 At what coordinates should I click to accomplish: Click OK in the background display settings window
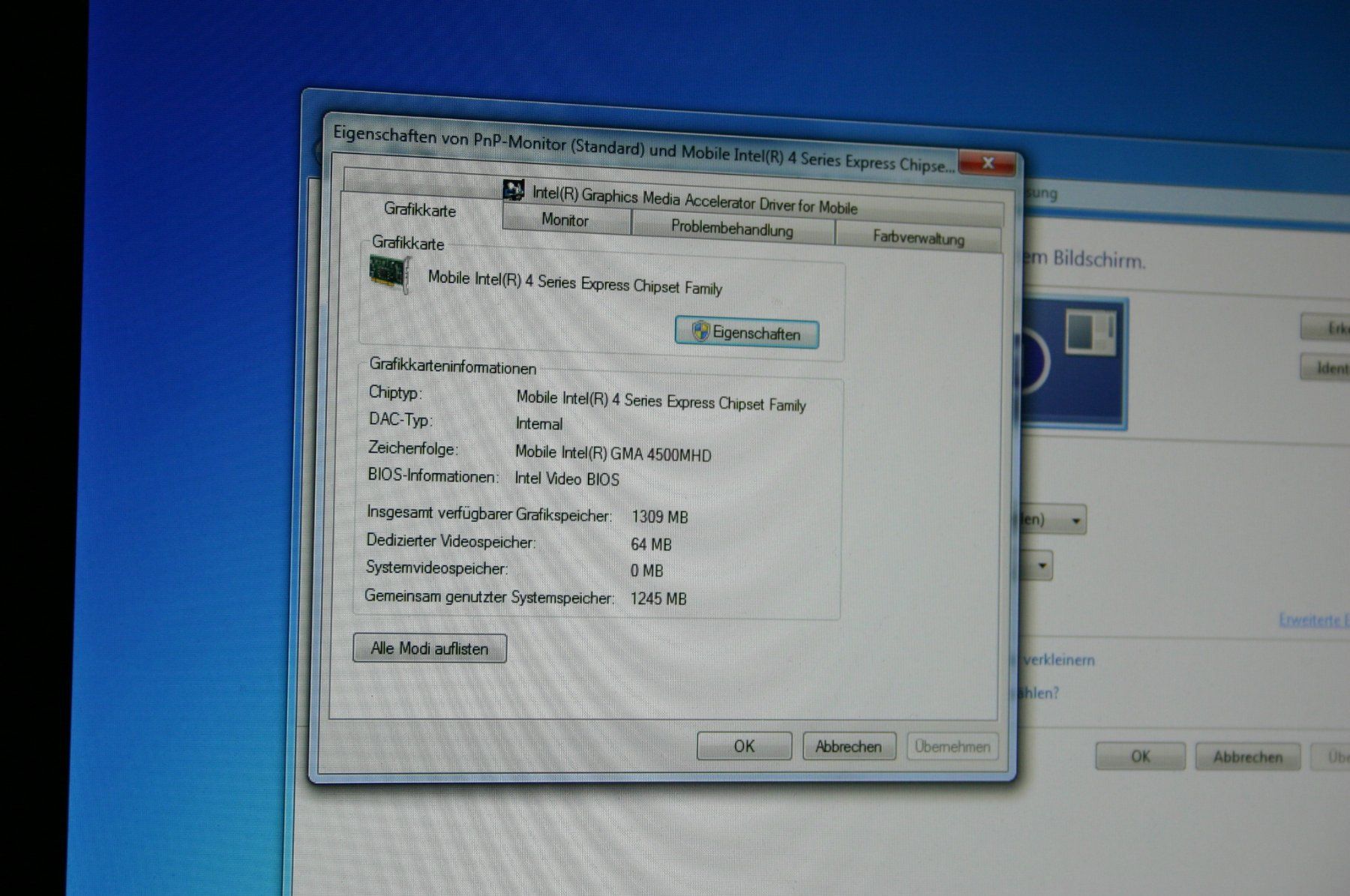point(1140,757)
